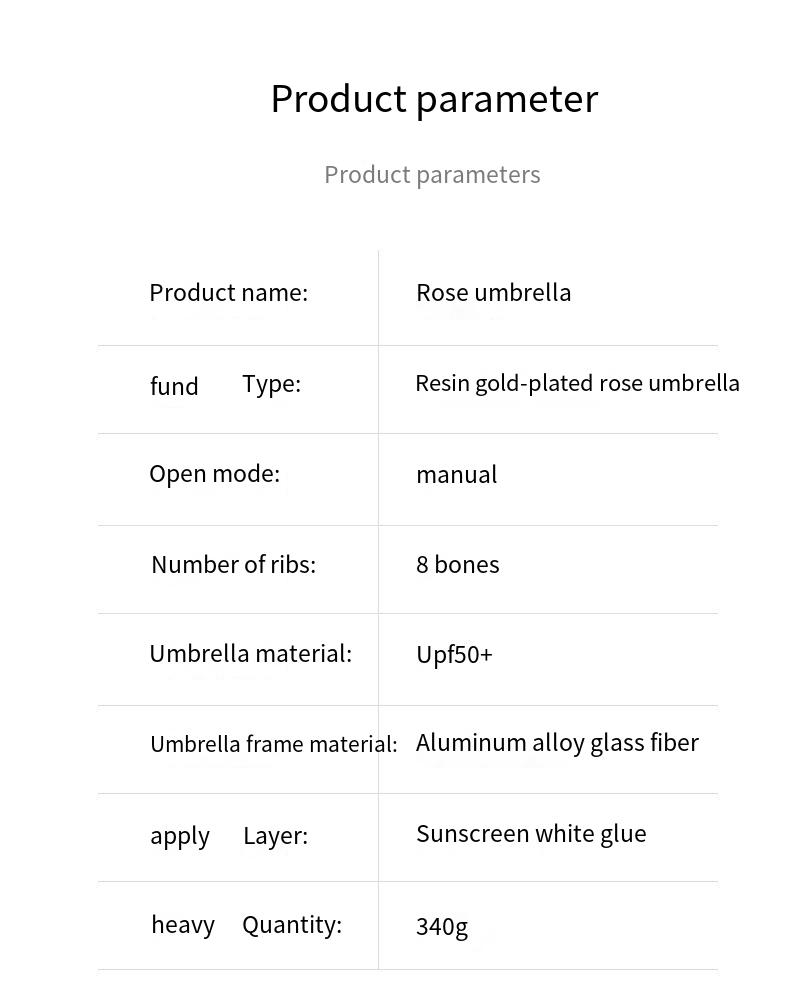The image size is (790, 986).
Task: Click the word 'apply' in table
Action: coord(180,837)
